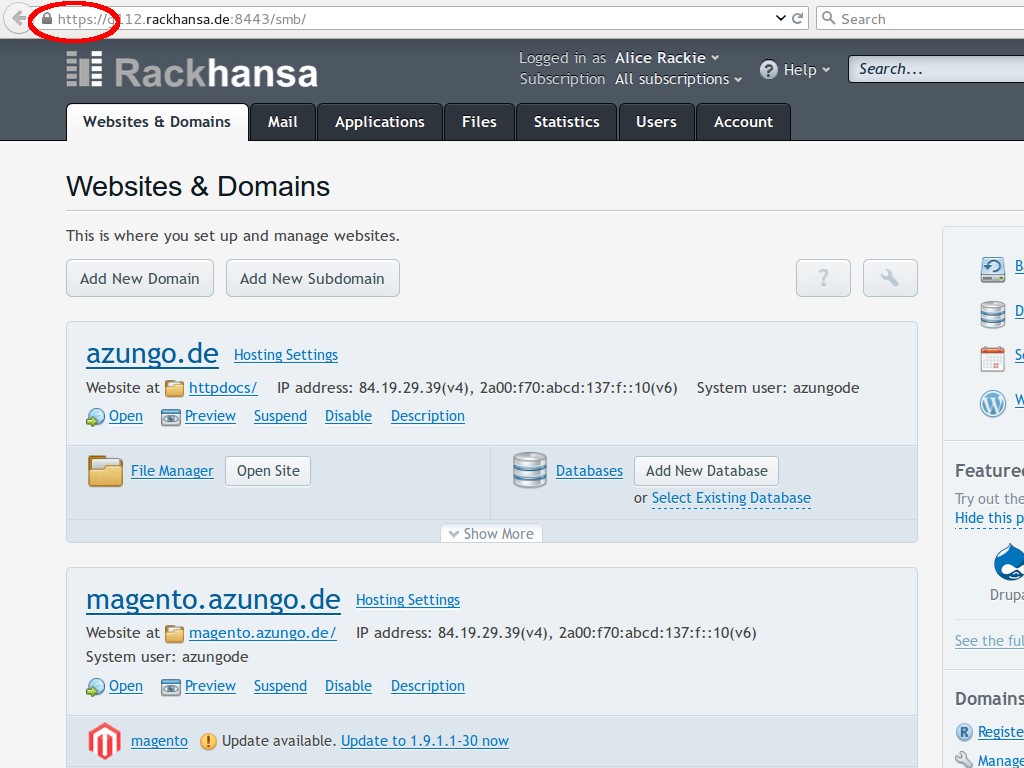Image resolution: width=1024 pixels, height=768 pixels.
Task: Click the browser back arrow button
Action: tap(18, 18)
